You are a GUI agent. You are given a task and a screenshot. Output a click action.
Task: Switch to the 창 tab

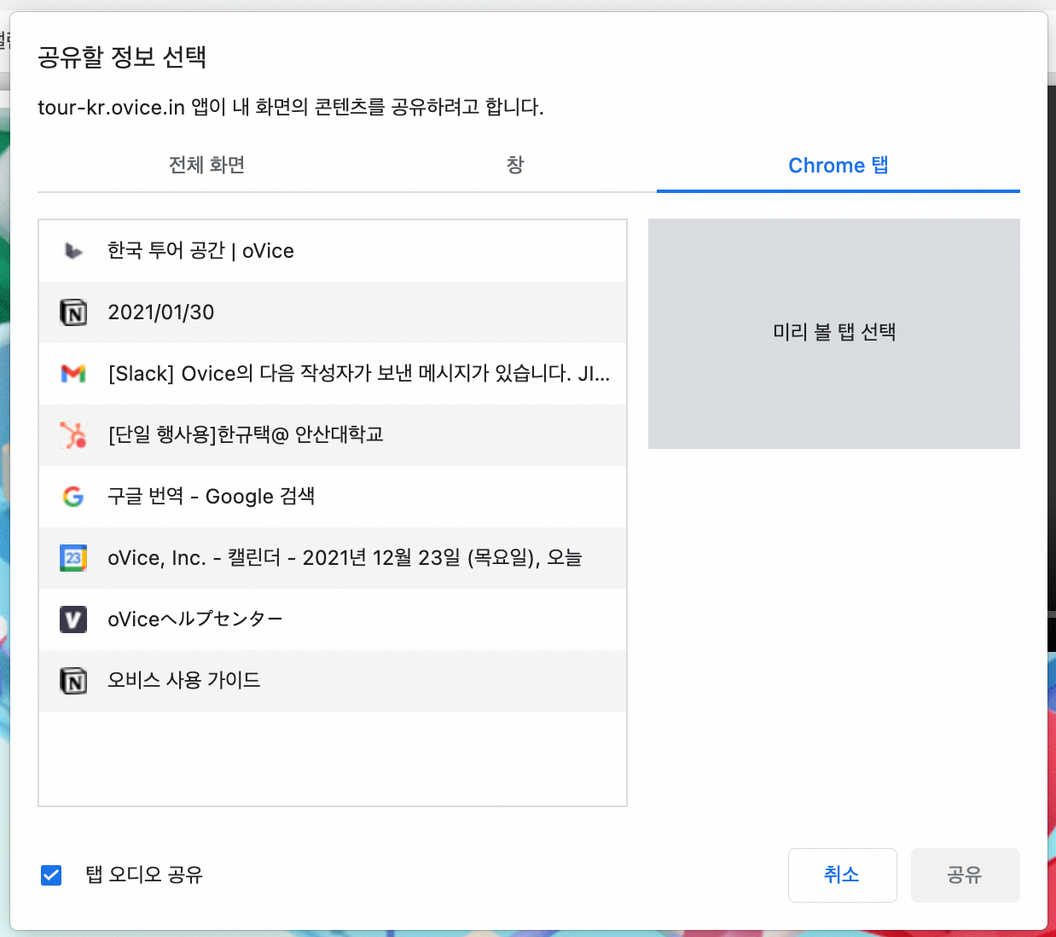[515, 165]
